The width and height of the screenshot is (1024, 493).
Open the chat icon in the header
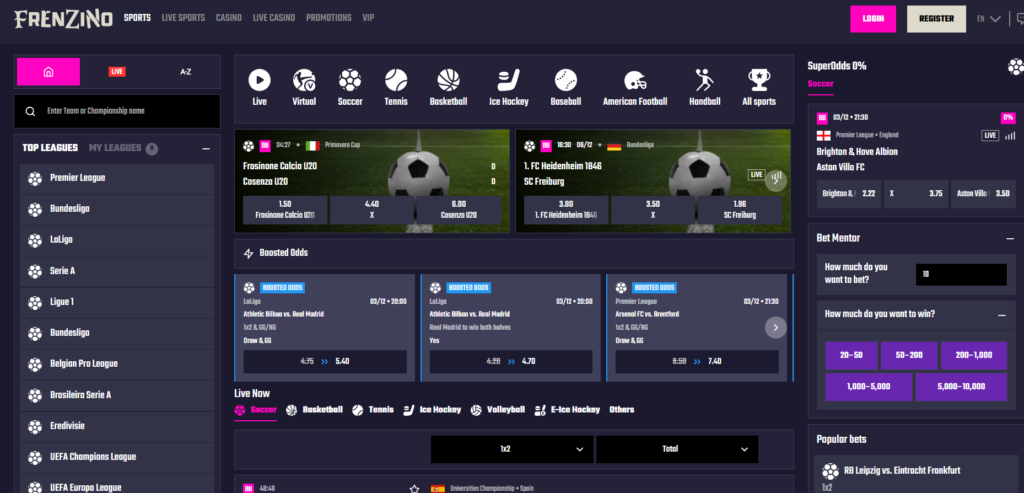click(1020, 19)
